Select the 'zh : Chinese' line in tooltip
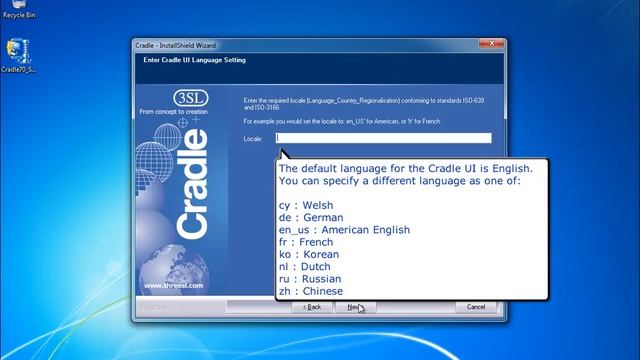 pyautogui.click(x=311, y=291)
